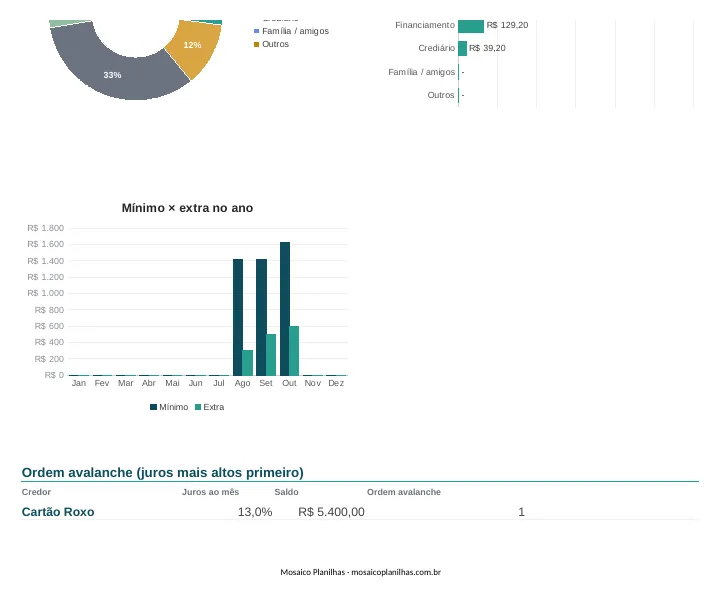Click the 'Mai' month label
This screenshot has height=597, width=719.
[x=172, y=383]
